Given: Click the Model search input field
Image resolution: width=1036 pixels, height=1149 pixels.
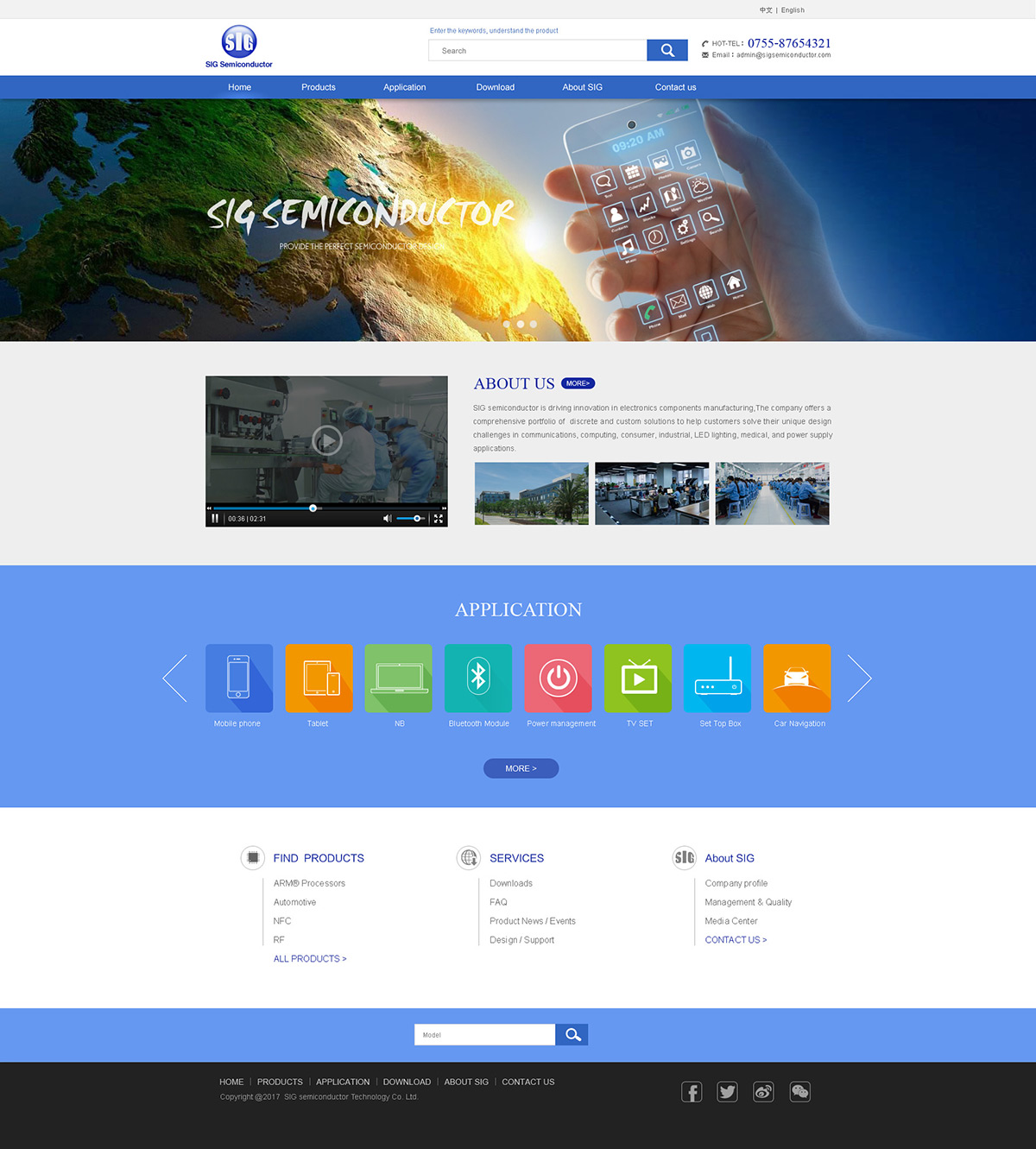Looking at the screenshot, I should pyautogui.click(x=484, y=1035).
